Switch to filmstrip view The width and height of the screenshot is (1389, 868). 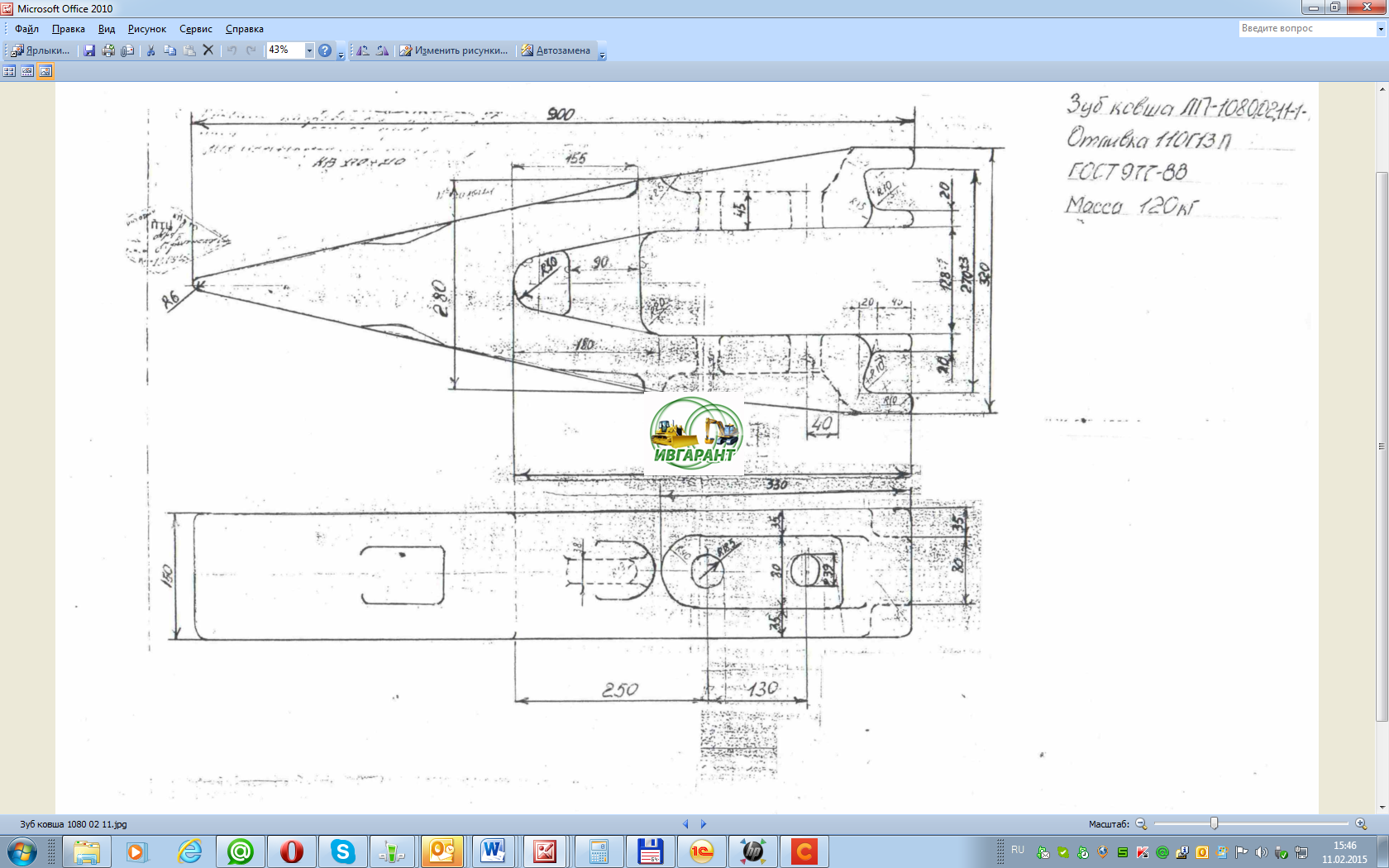click(x=27, y=71)
